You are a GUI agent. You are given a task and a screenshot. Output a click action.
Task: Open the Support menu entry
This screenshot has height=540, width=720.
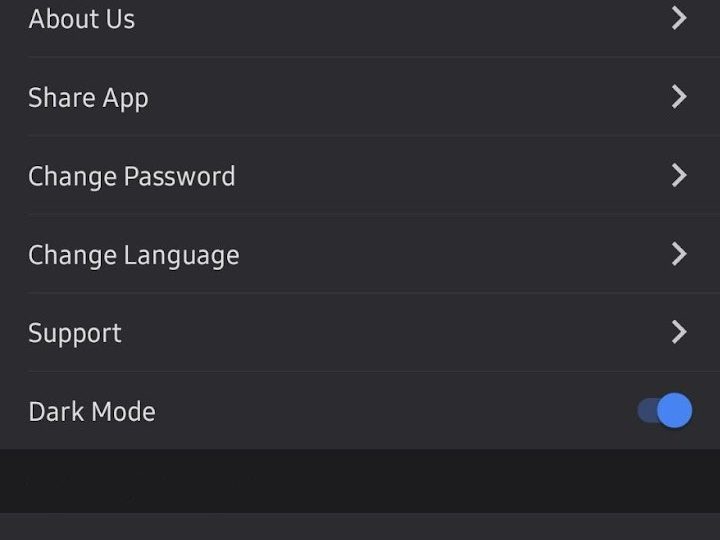pos(360,333)
